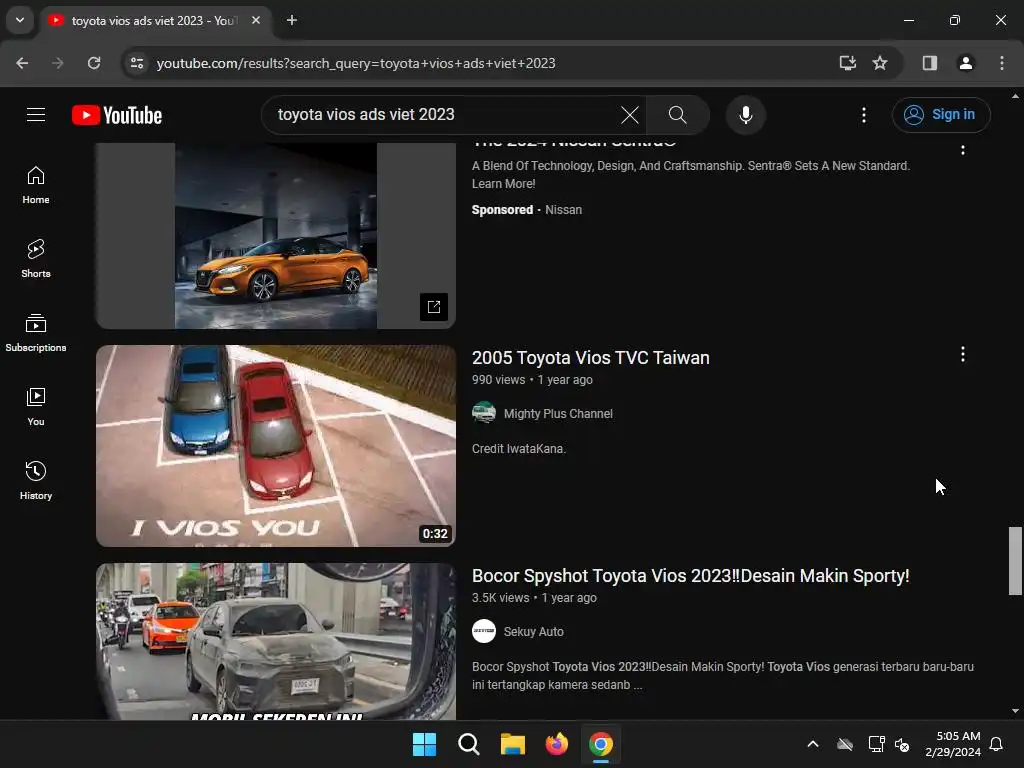1024x768 pixels.
Task: Reload the YouTube page
Action: tap(94, 63)
